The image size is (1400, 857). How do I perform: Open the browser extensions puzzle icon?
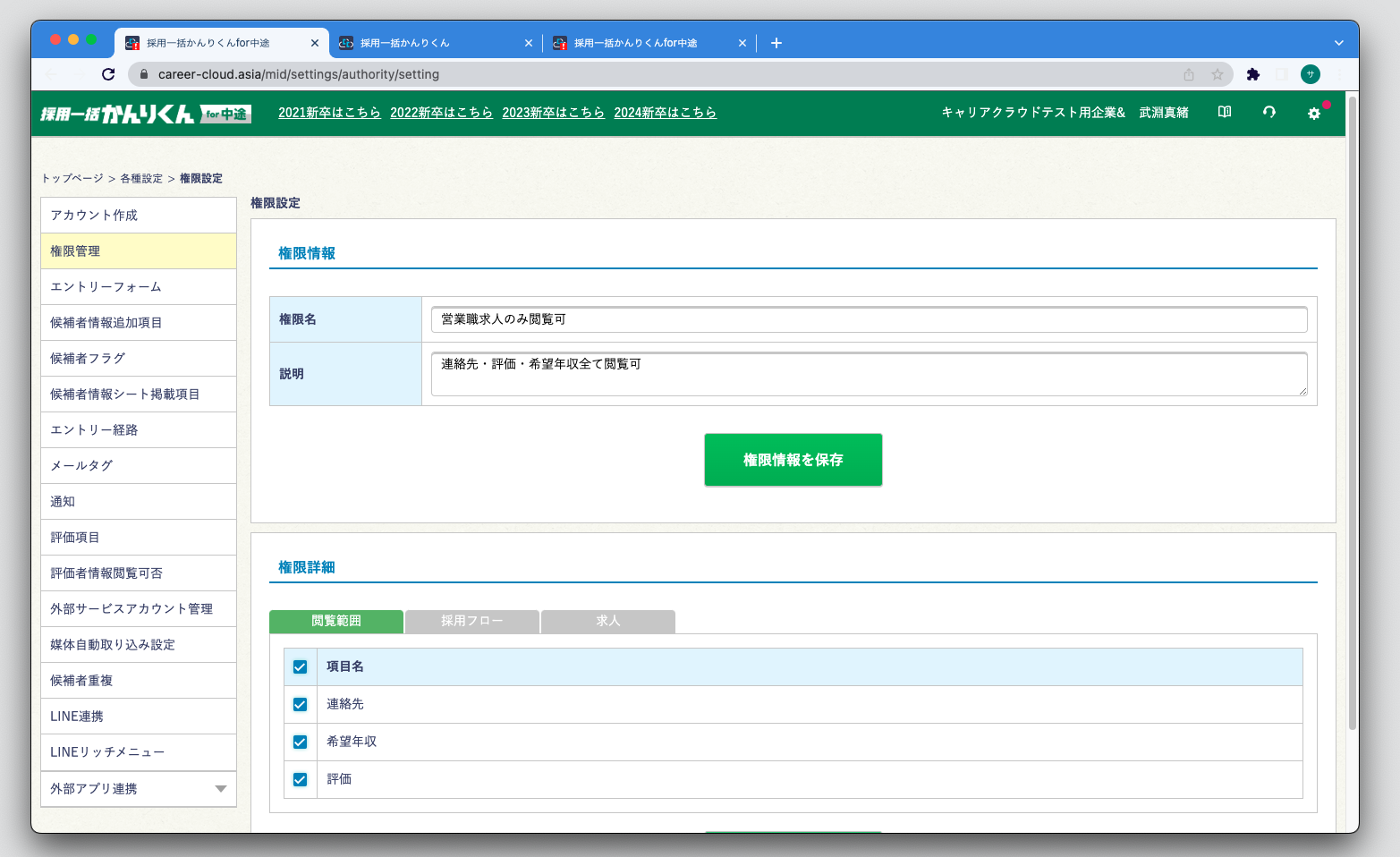pyautogui.click(x=1252, y=74)
